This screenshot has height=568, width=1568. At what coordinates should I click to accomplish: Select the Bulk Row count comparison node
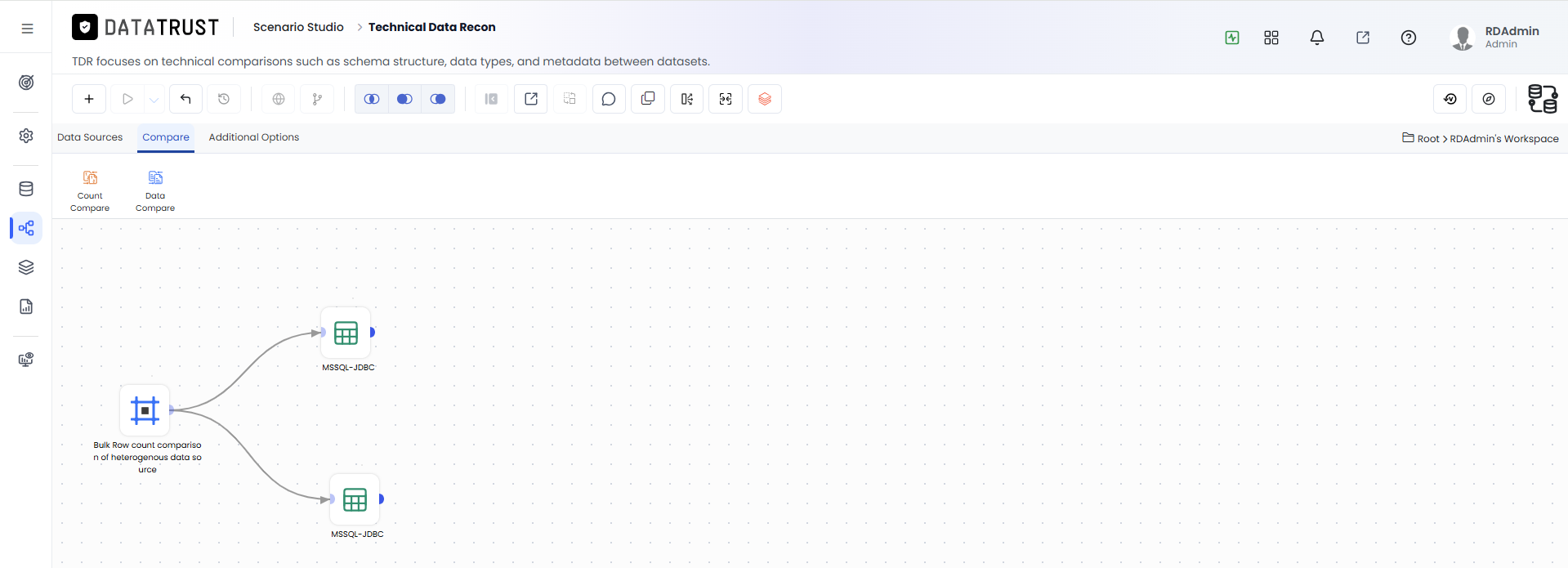(145, 409)
